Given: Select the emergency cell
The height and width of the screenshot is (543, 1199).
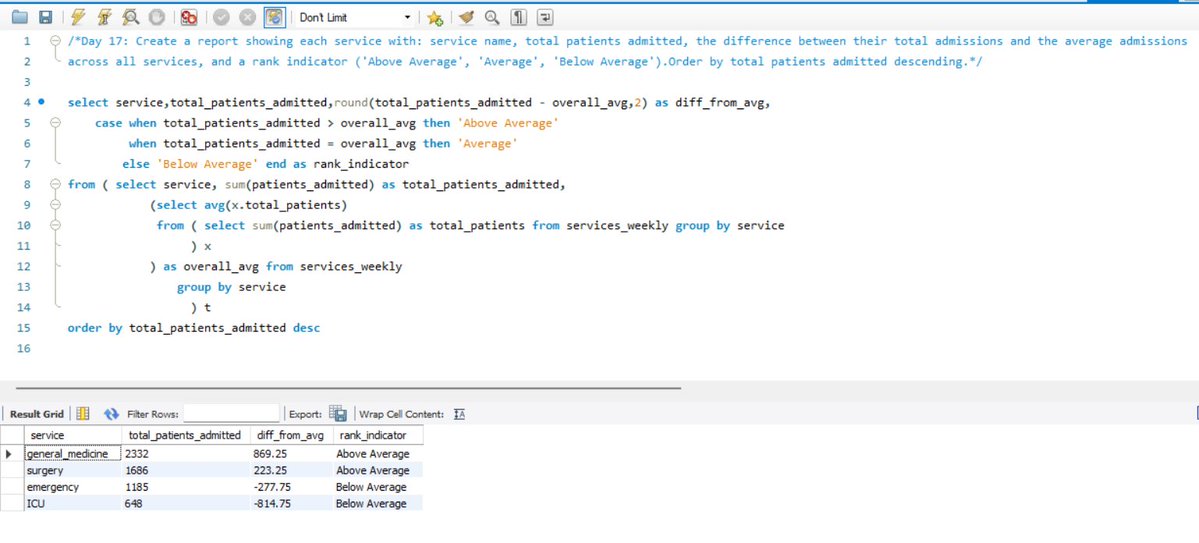Looking at the screenshot, I should point(73,487).
